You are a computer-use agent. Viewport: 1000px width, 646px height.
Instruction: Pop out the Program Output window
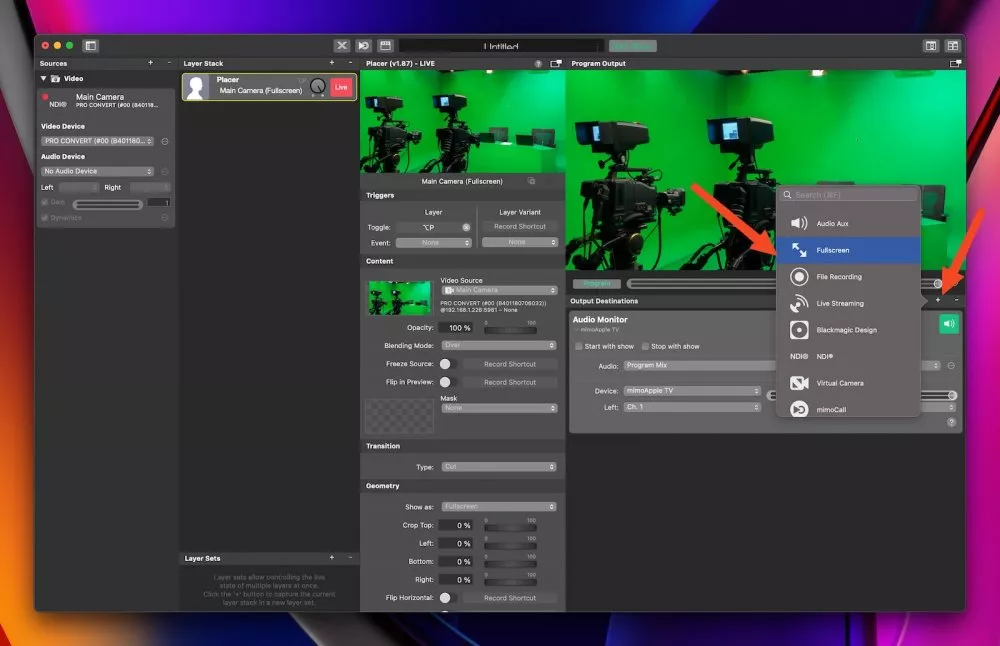click(955, 64)
